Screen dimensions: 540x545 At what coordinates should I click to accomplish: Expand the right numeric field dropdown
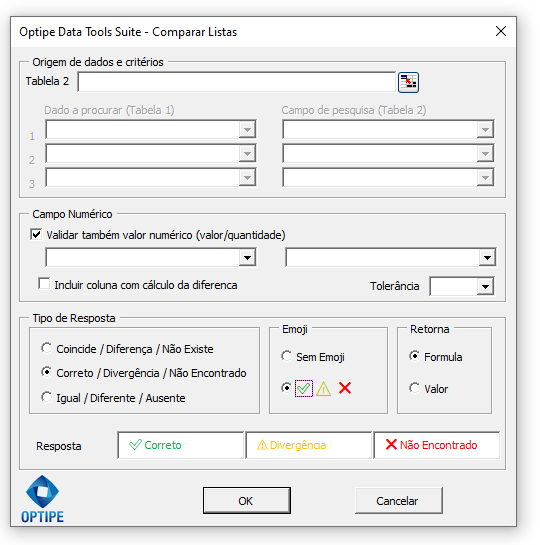[x=487, y=258]
